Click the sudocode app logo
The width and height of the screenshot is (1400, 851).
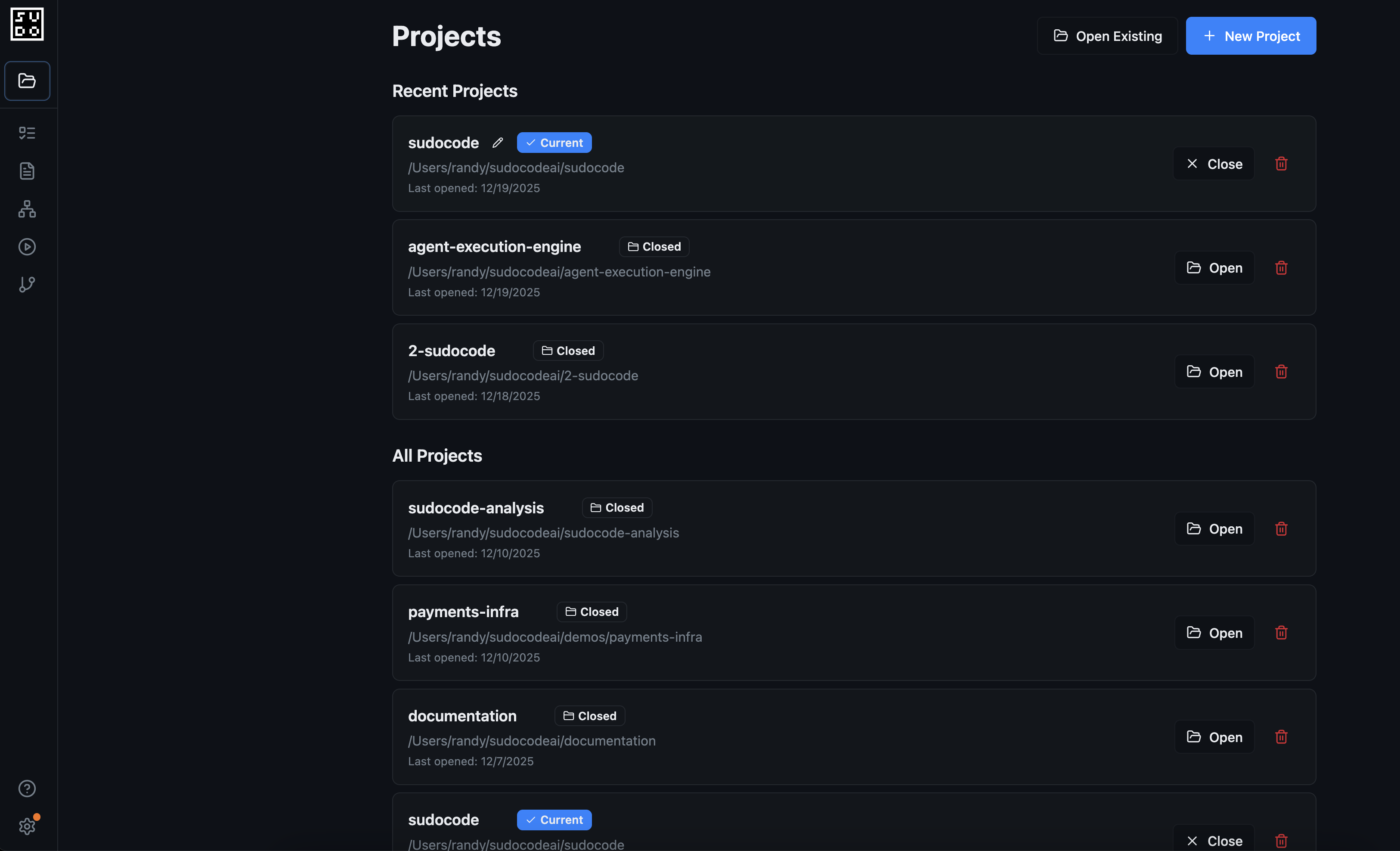[27, 24]
